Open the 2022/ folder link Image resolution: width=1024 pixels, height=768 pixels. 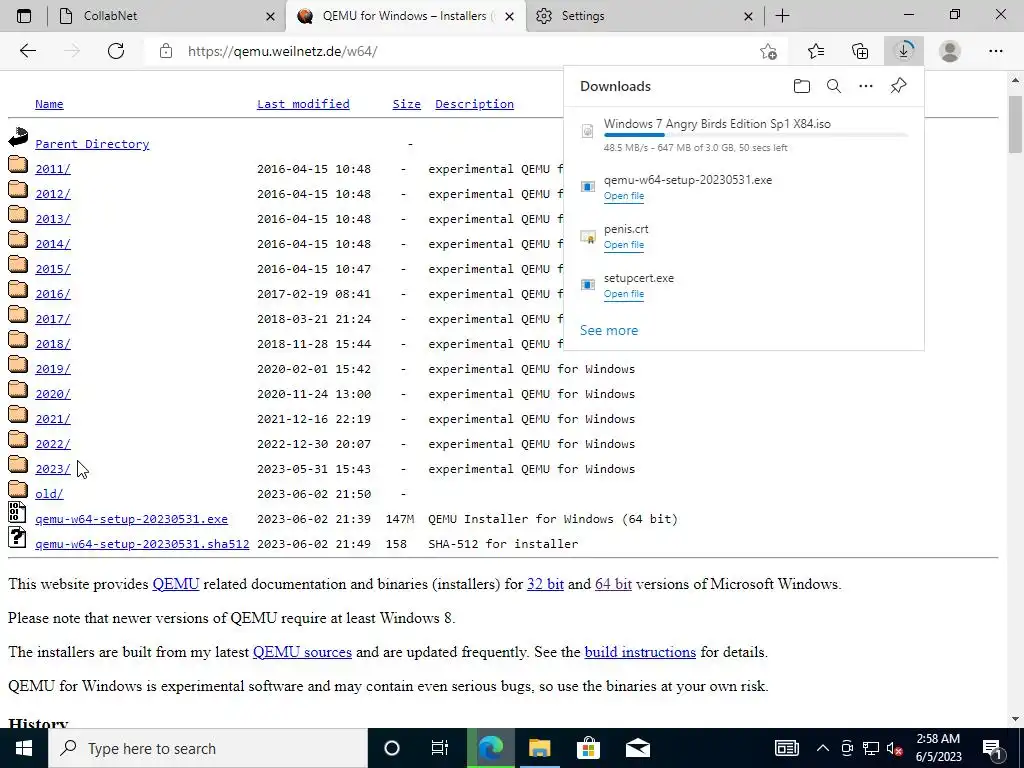click(x=52, y=444)
